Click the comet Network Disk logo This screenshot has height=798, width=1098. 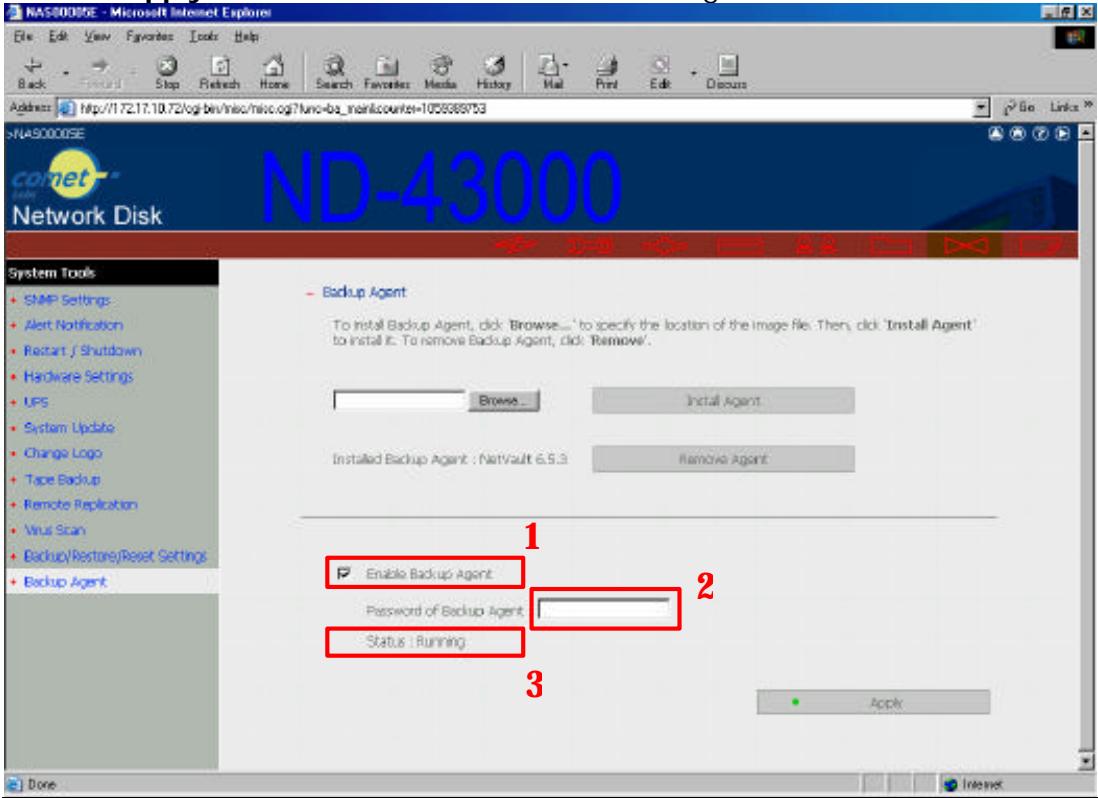(x=86, y=189)
